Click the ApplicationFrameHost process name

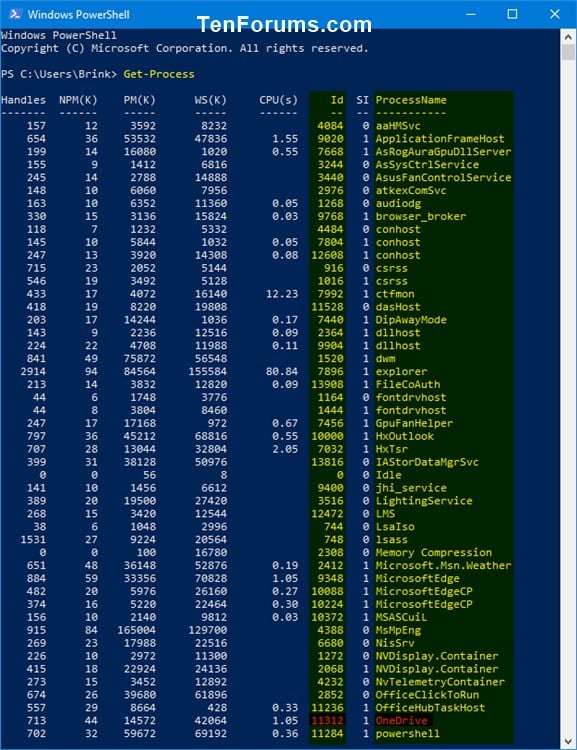440,139
